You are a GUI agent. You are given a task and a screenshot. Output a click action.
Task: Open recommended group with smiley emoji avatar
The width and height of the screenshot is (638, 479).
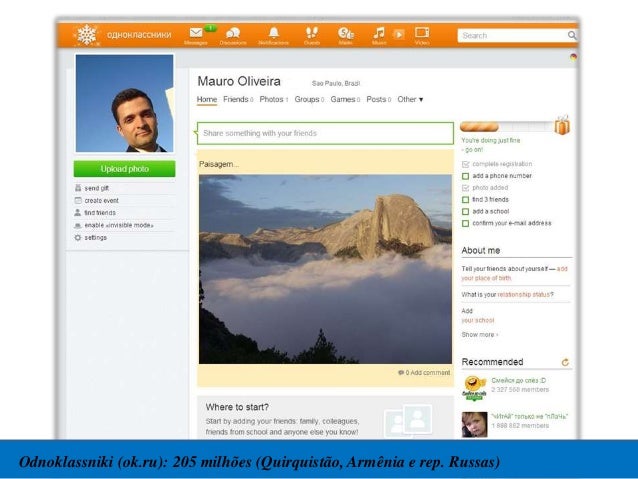[x=474, y=387]
